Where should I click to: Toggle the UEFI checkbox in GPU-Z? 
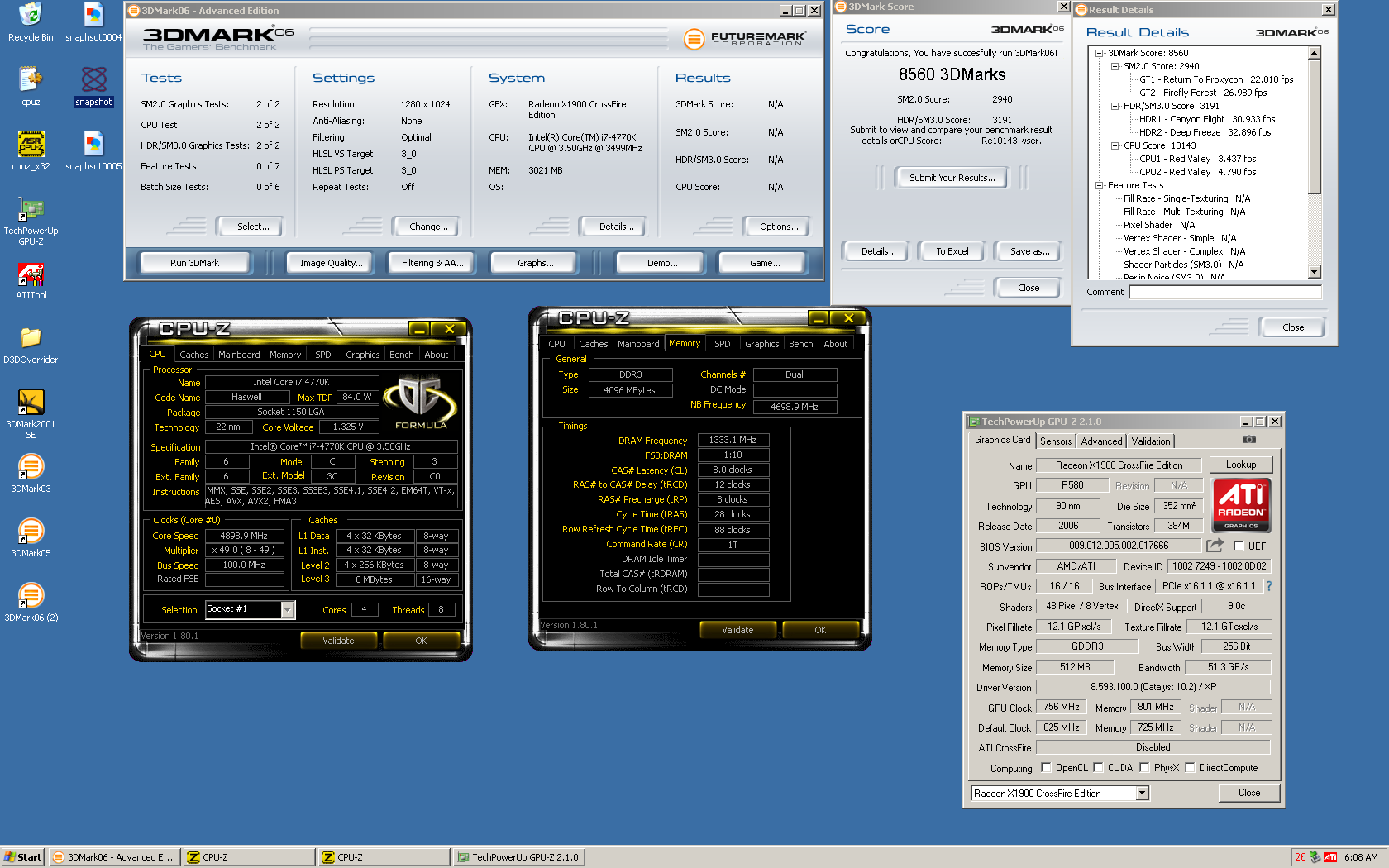pos(1239,546)
